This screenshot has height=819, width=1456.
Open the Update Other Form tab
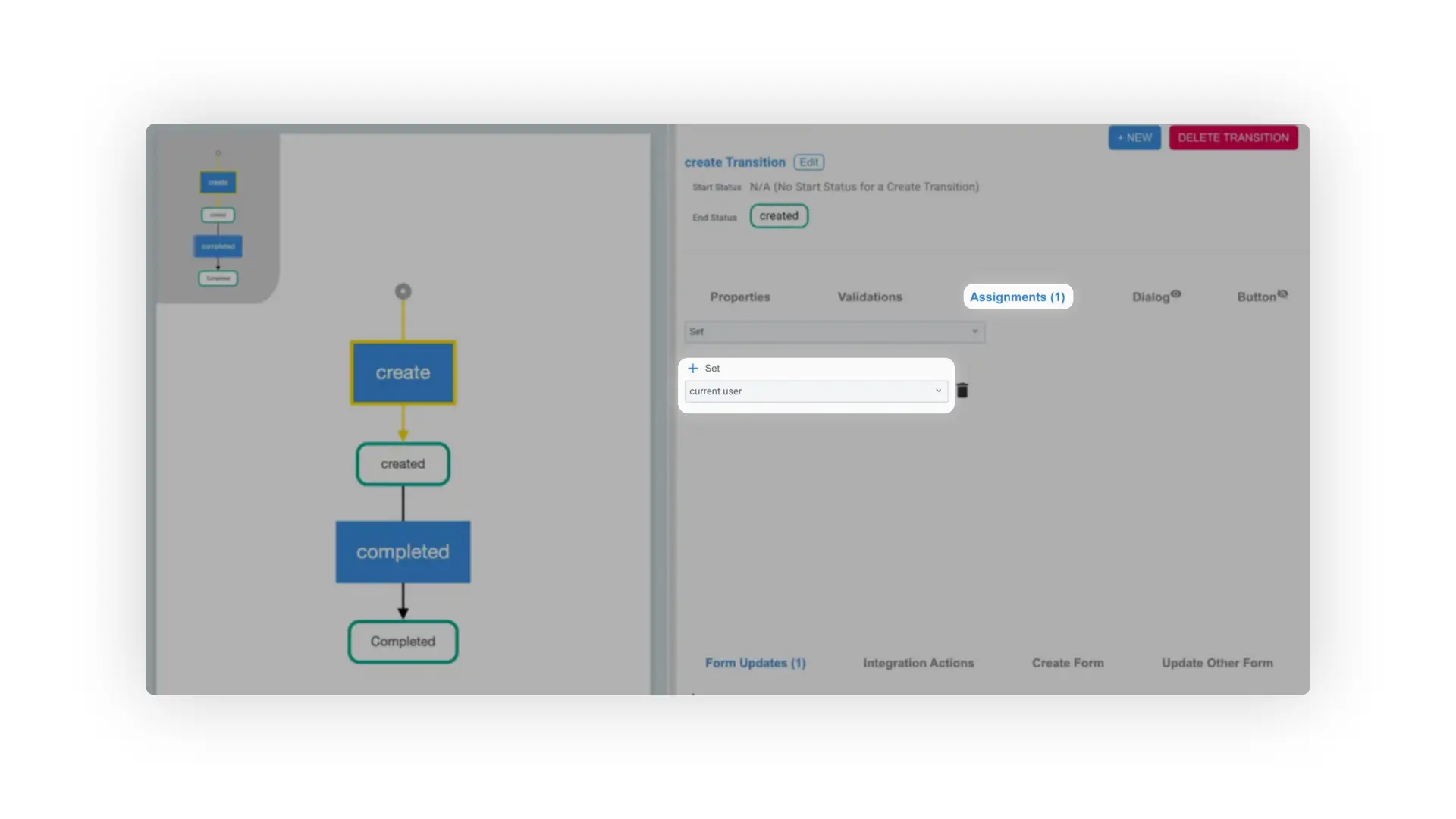tap(1216, 663)
